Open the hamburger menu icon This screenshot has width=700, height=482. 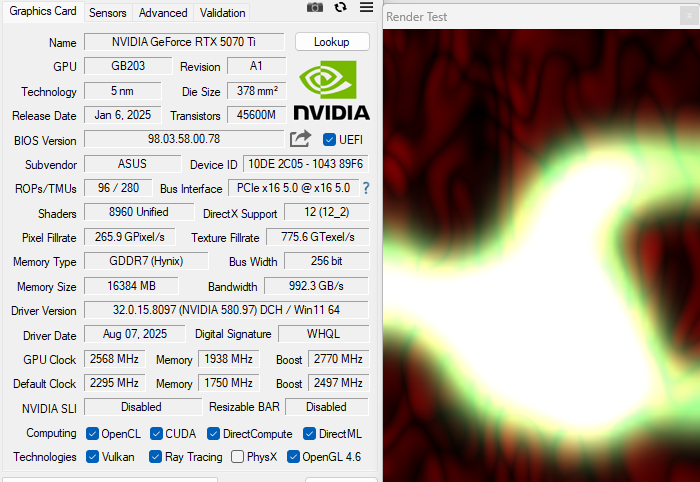point(367,7)
